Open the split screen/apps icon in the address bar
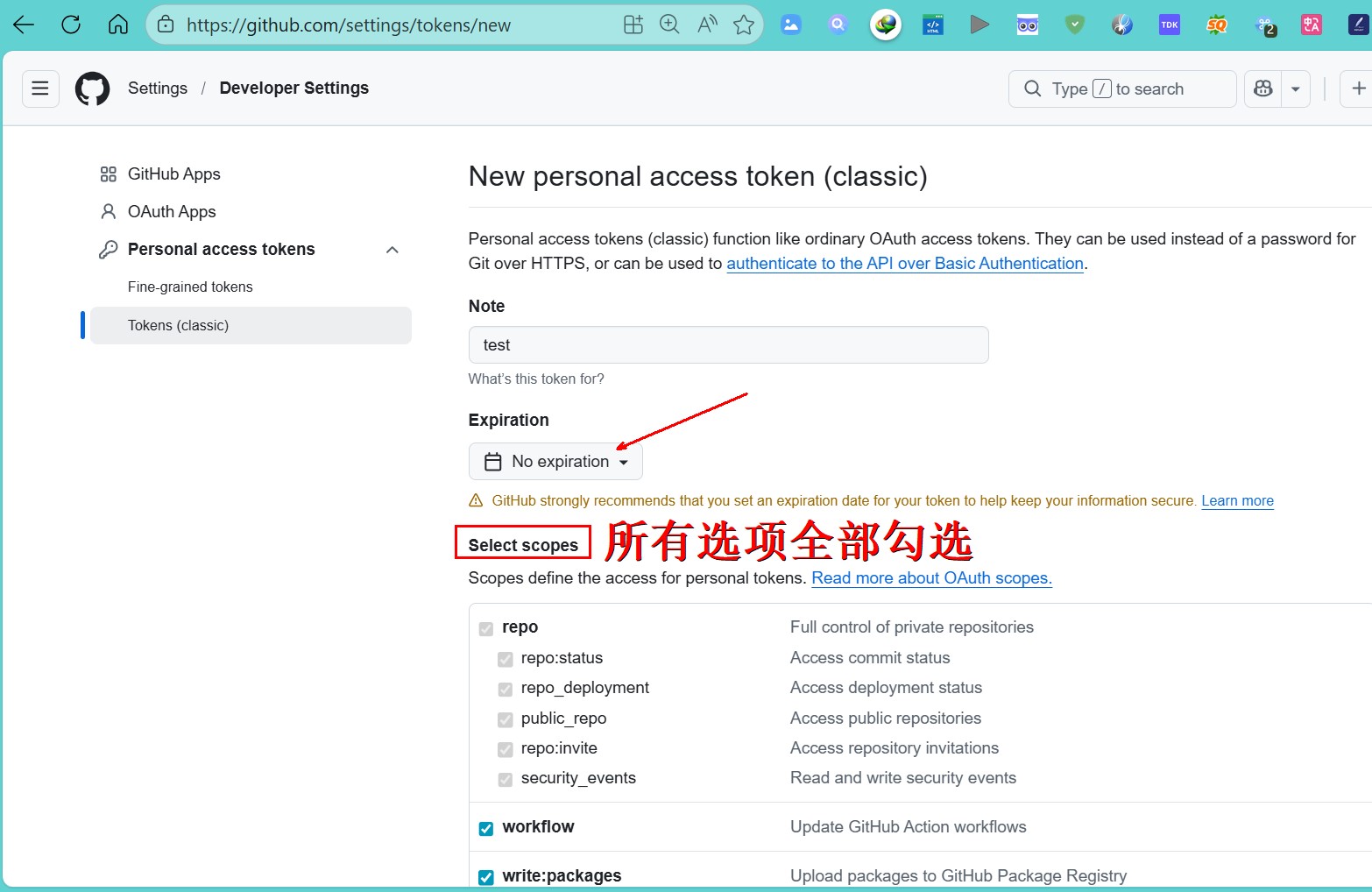 click(x=633, y=25)
